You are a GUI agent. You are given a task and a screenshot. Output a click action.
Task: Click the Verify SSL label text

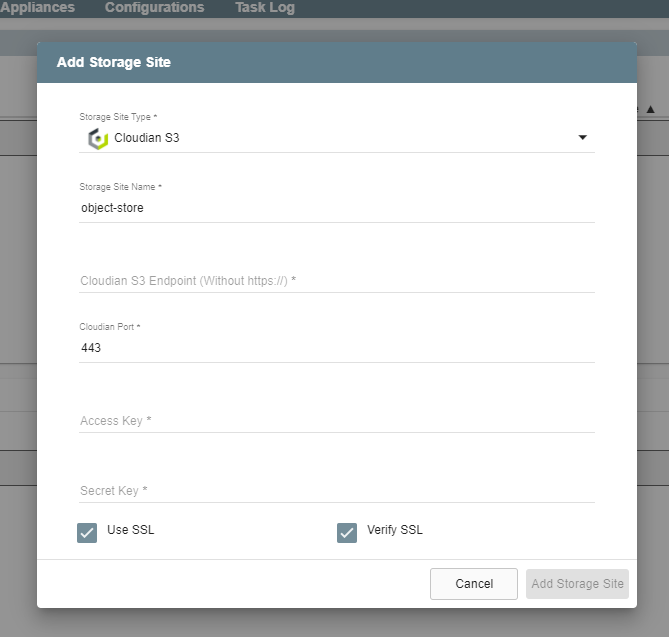(395, 530)
